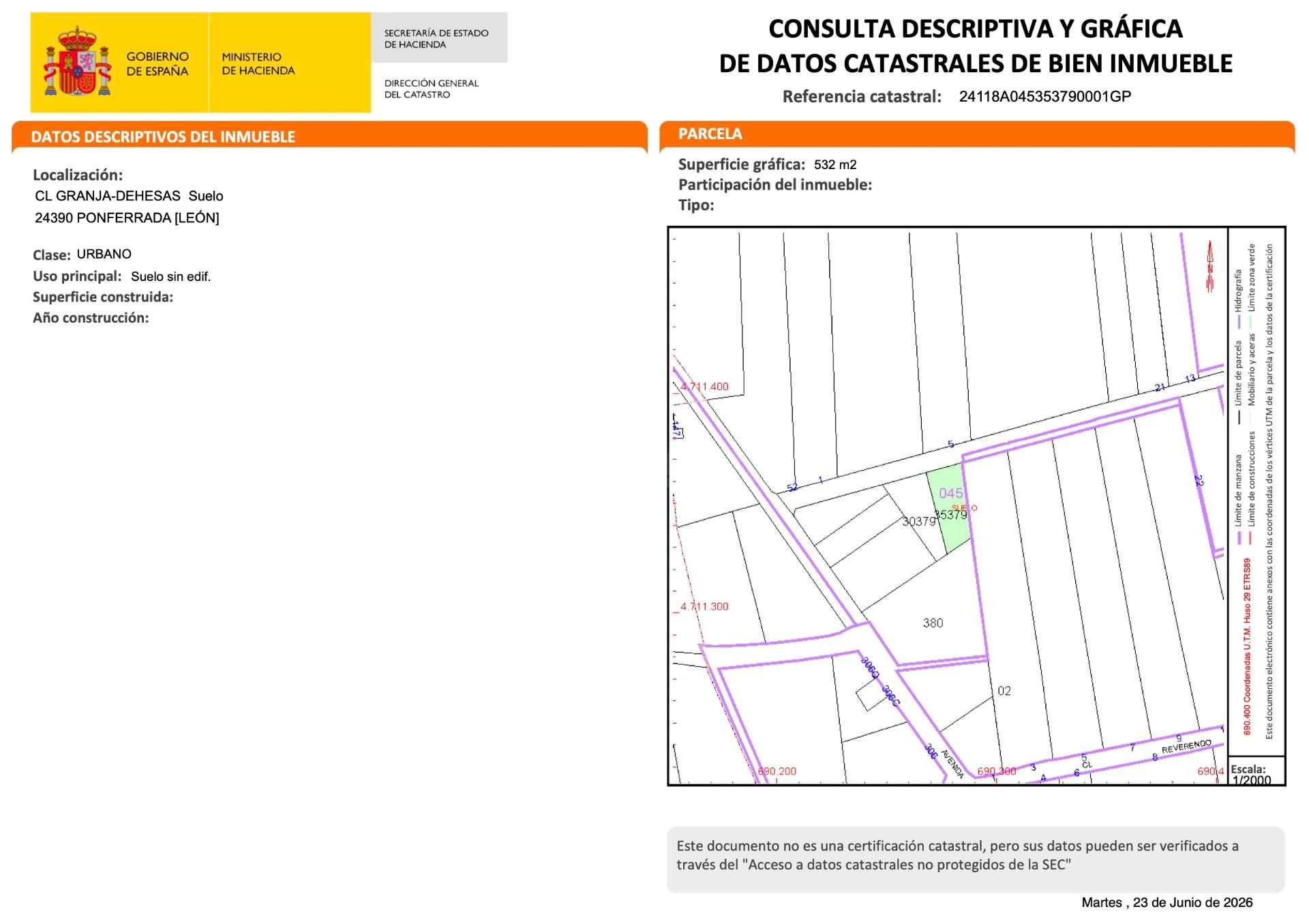Click the "Superficie gráfica:" label
Screen dimensions: 1309x924
tap(742, 164)
